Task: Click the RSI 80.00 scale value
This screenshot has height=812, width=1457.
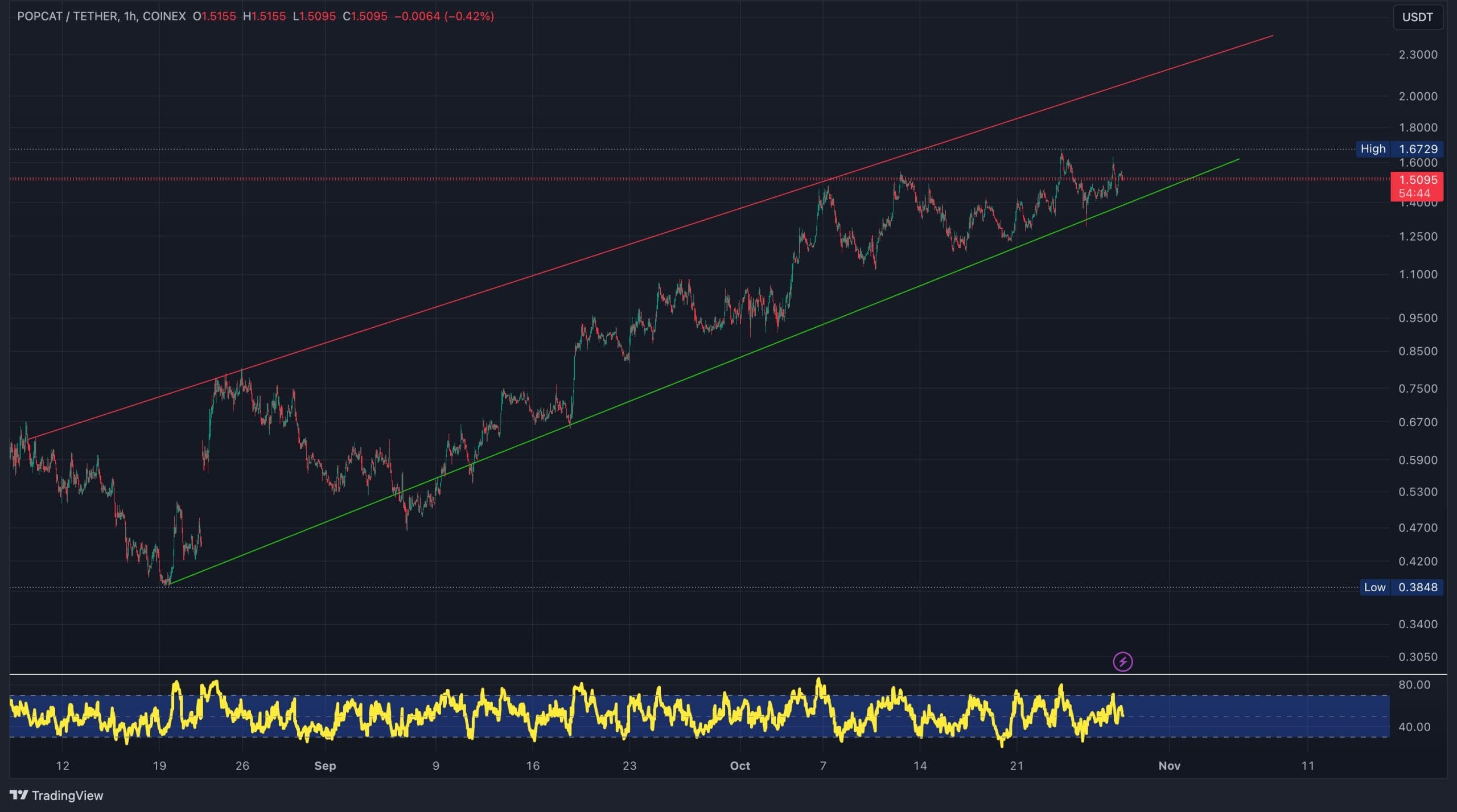Action: [1414, 685]
